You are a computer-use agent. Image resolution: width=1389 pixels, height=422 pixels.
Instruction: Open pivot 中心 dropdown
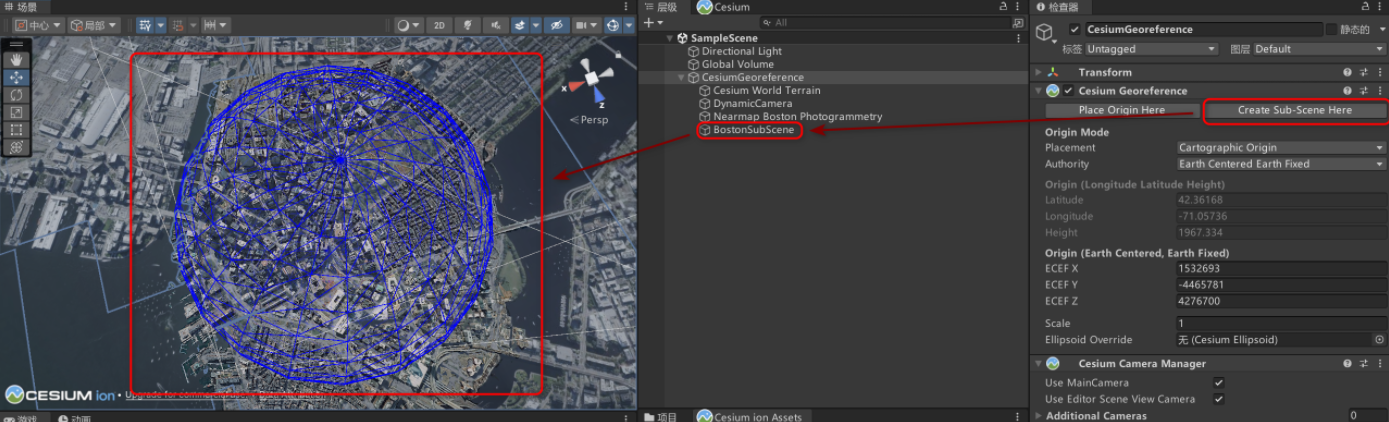(x=37, y=25)
